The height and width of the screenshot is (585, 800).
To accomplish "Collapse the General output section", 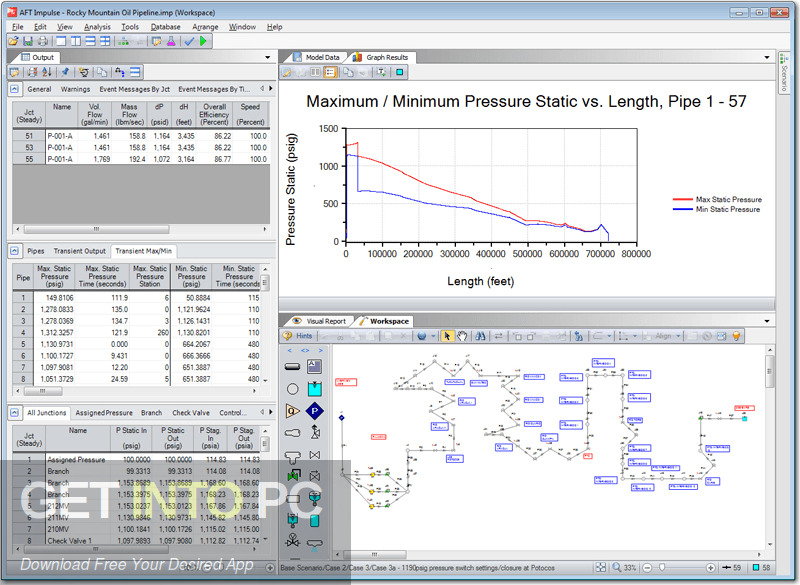I will 14,89.
